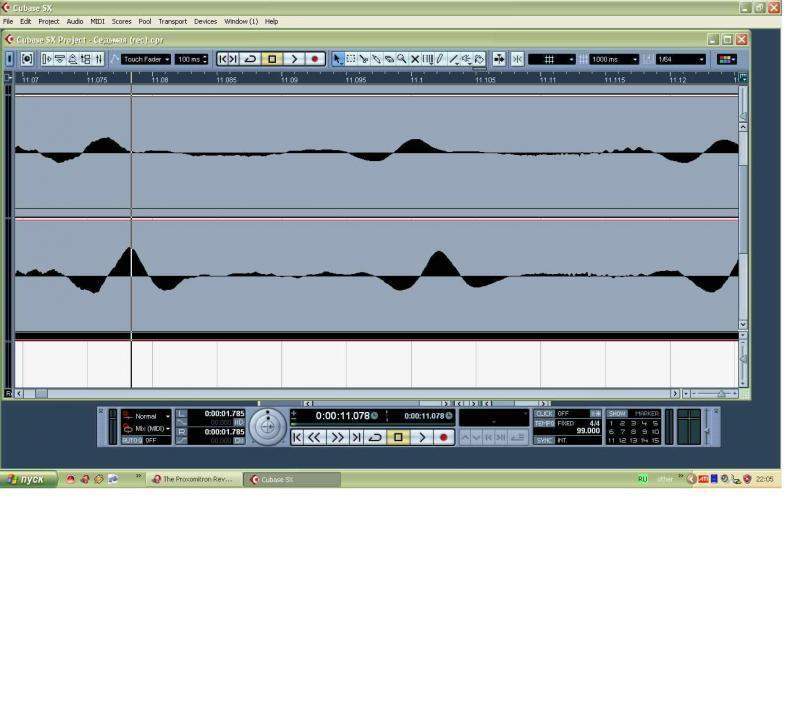Click the Show Event Infoline icon
This screenshot has height=725, width=800.
pos(60,59)
